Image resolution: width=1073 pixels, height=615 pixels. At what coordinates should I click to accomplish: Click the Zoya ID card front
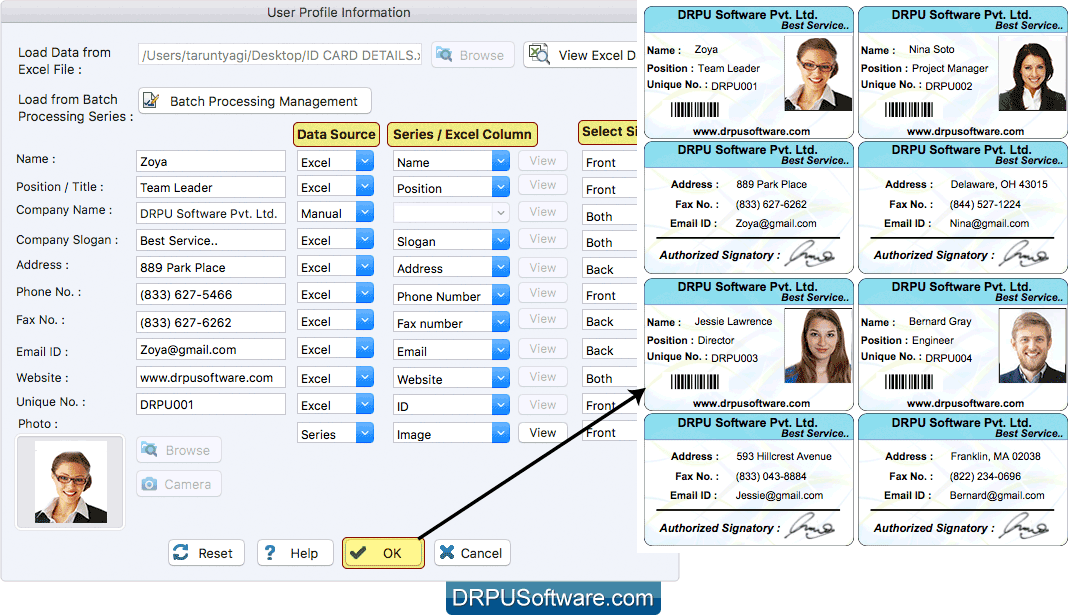(x=749, y=72)
